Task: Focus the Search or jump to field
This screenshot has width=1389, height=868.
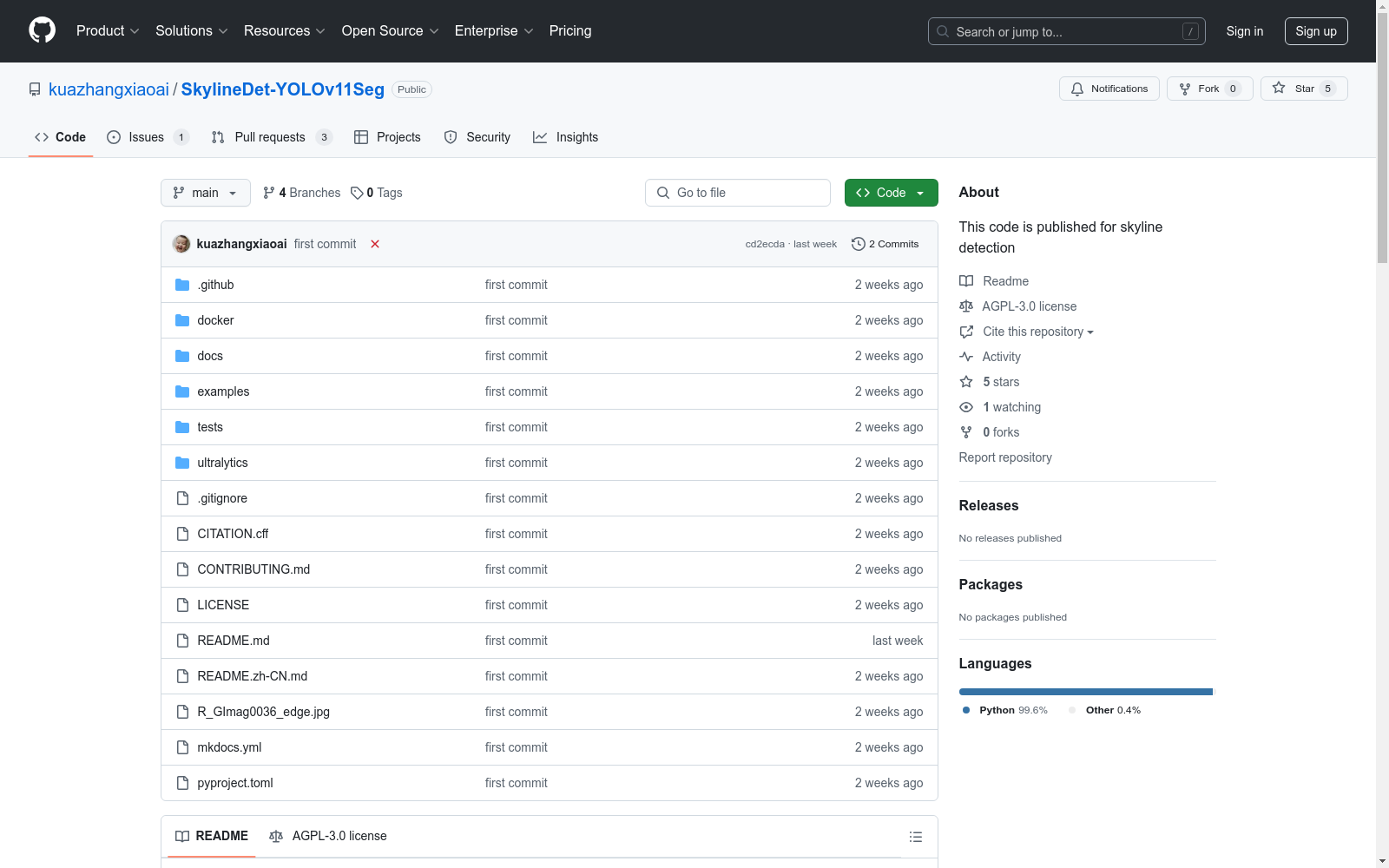Action: tap(1066, 31)
